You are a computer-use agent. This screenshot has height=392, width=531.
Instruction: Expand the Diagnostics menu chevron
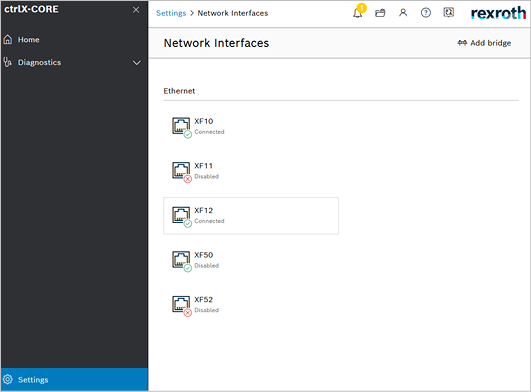[136, 63]
